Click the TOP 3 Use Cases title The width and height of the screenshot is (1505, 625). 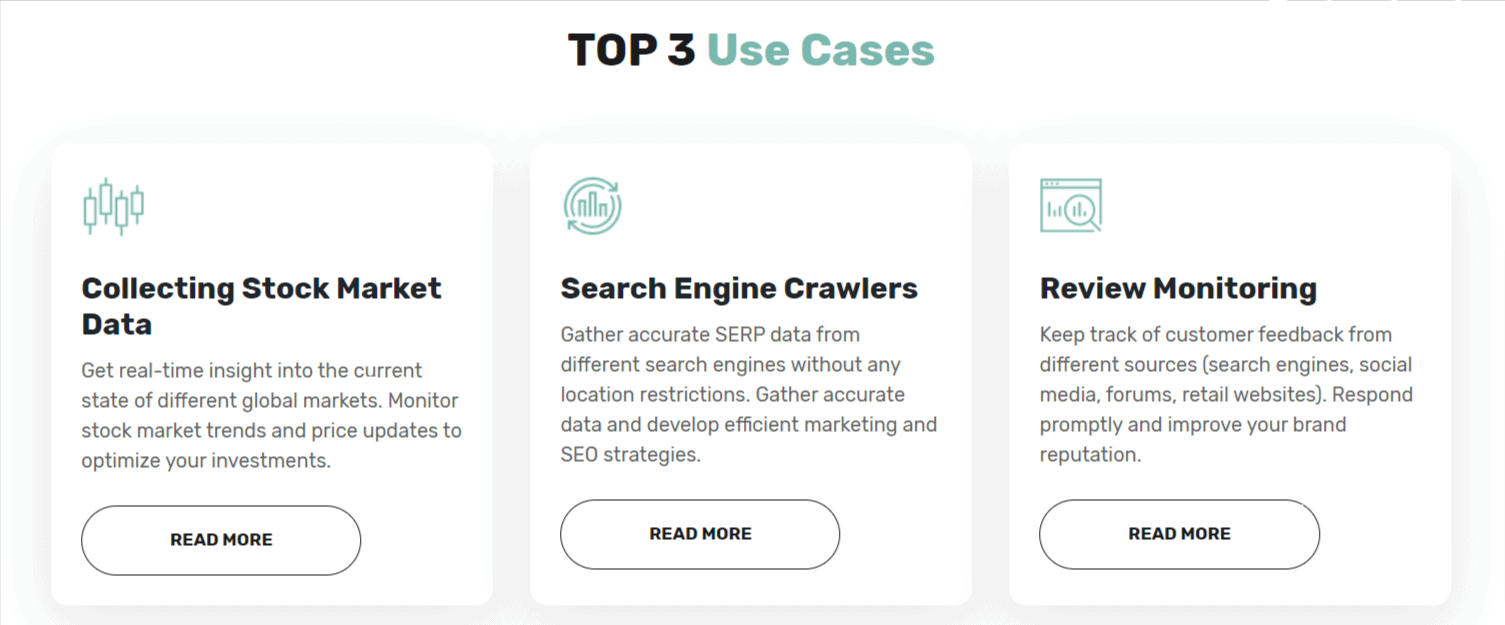click(x=751, y=49)
